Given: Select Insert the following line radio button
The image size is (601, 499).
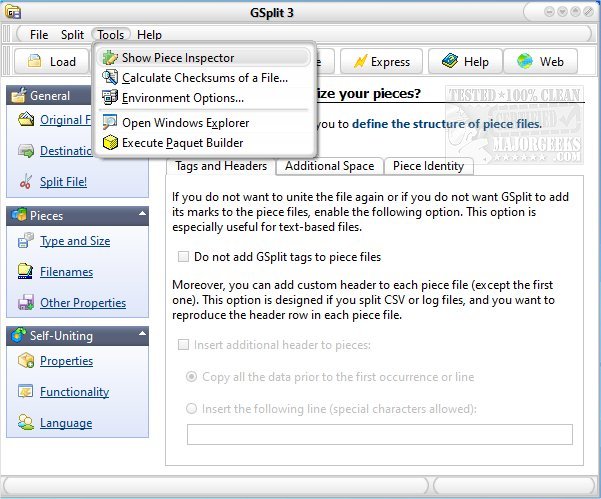Looking at the screenshot, I should [x=191, y=409].
